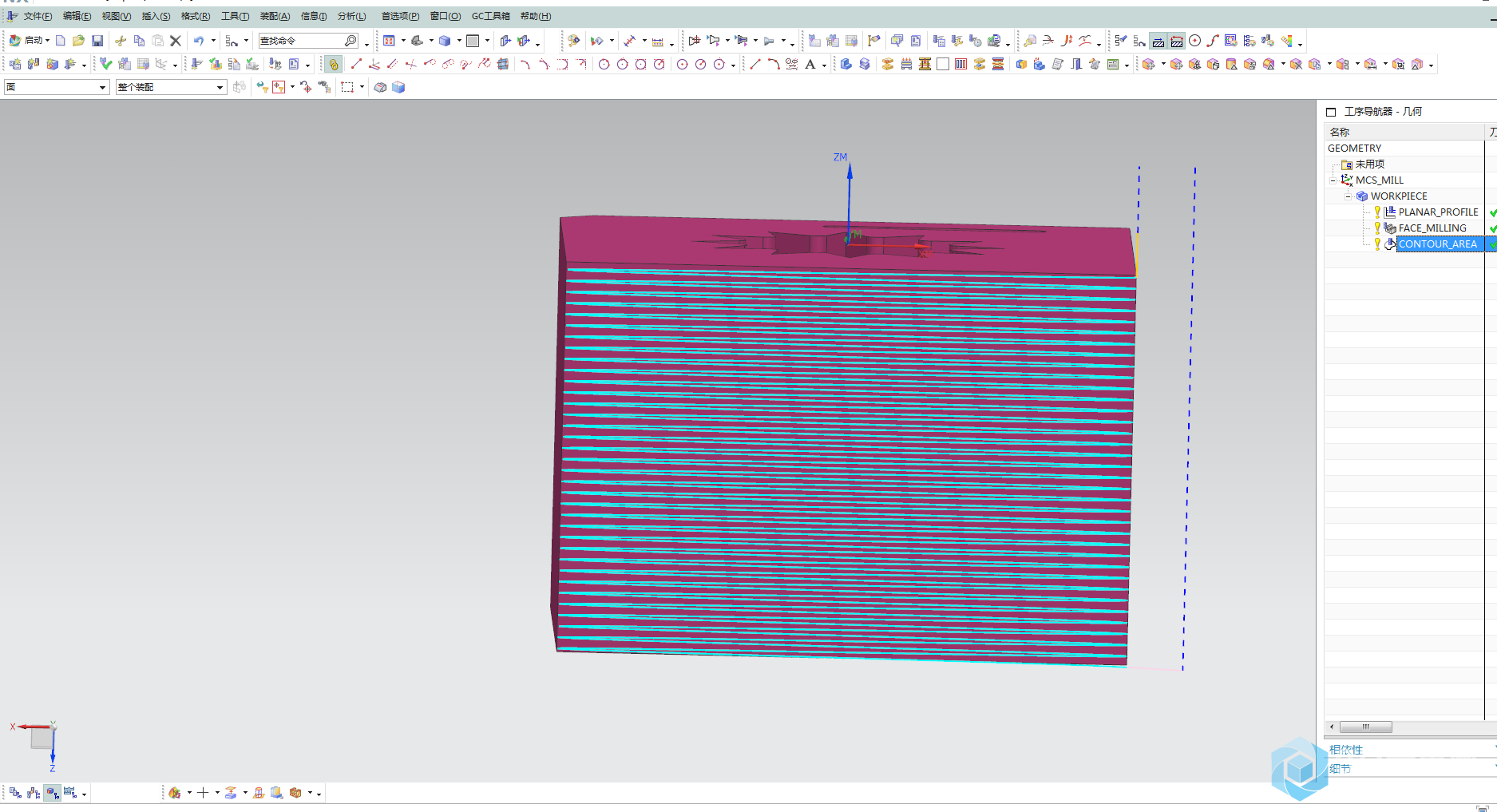Image resolution: width=1497 pixels, height=812 pixels.
Task: Click the New file icon
Action: point(61,41)
